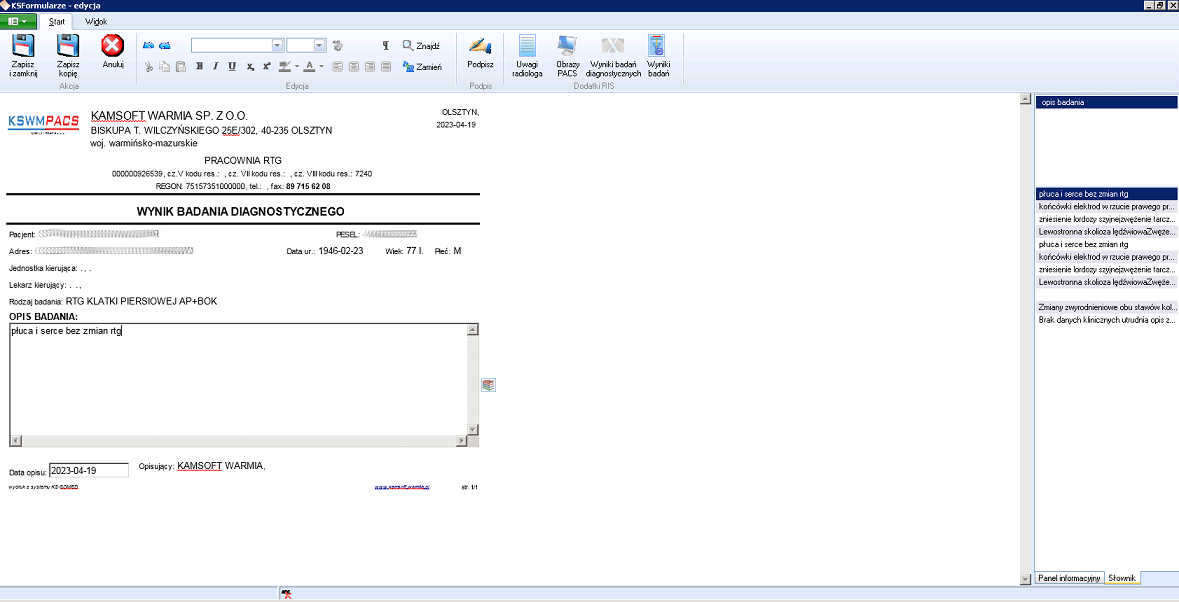
Task: Click Zapisz i zamknij save icon
Action: (23, 46)
